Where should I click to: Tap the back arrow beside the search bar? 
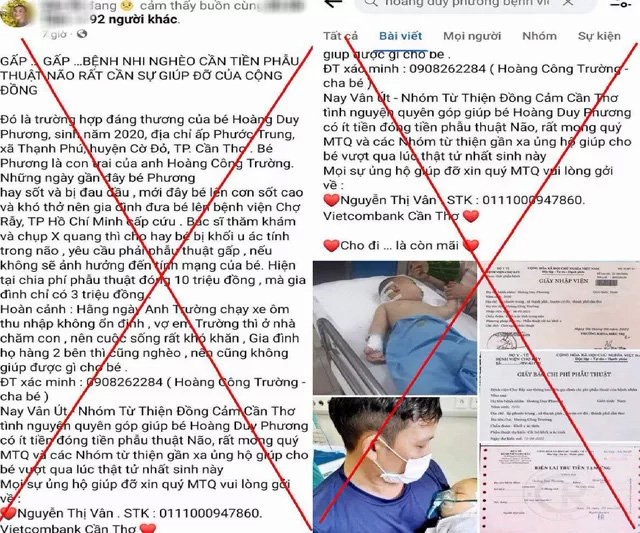(x=333, y=3)
